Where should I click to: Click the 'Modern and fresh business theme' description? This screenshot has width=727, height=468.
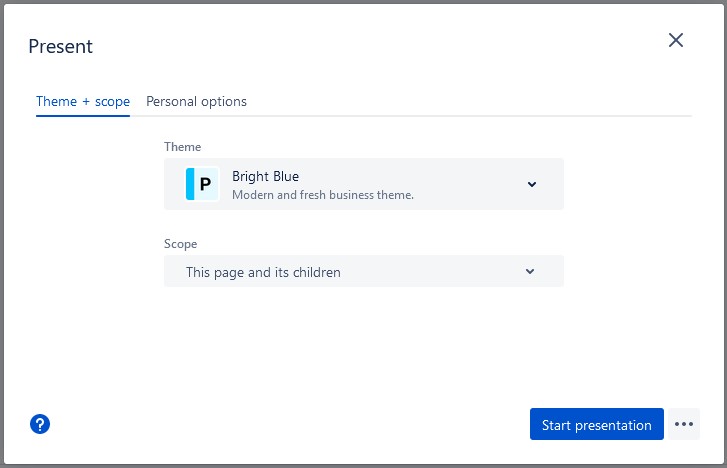click(x=323, y=195)
